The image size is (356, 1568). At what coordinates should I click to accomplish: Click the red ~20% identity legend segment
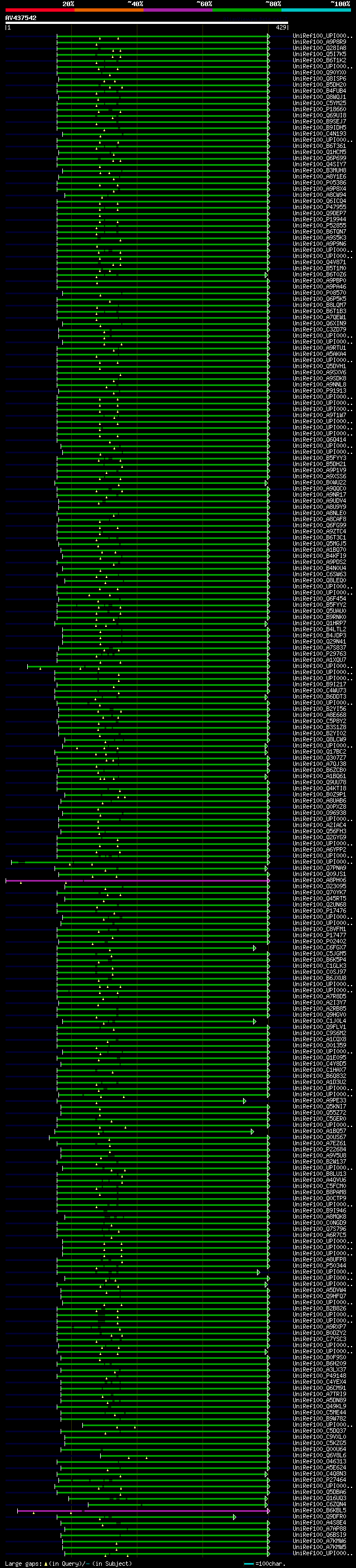pyautogui.click(x=39, y=10)
